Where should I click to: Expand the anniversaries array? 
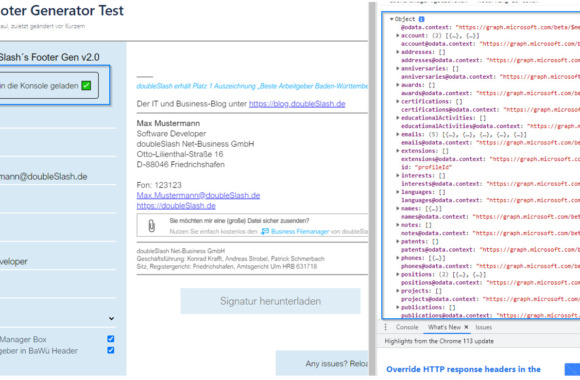(x=398, y=68)
